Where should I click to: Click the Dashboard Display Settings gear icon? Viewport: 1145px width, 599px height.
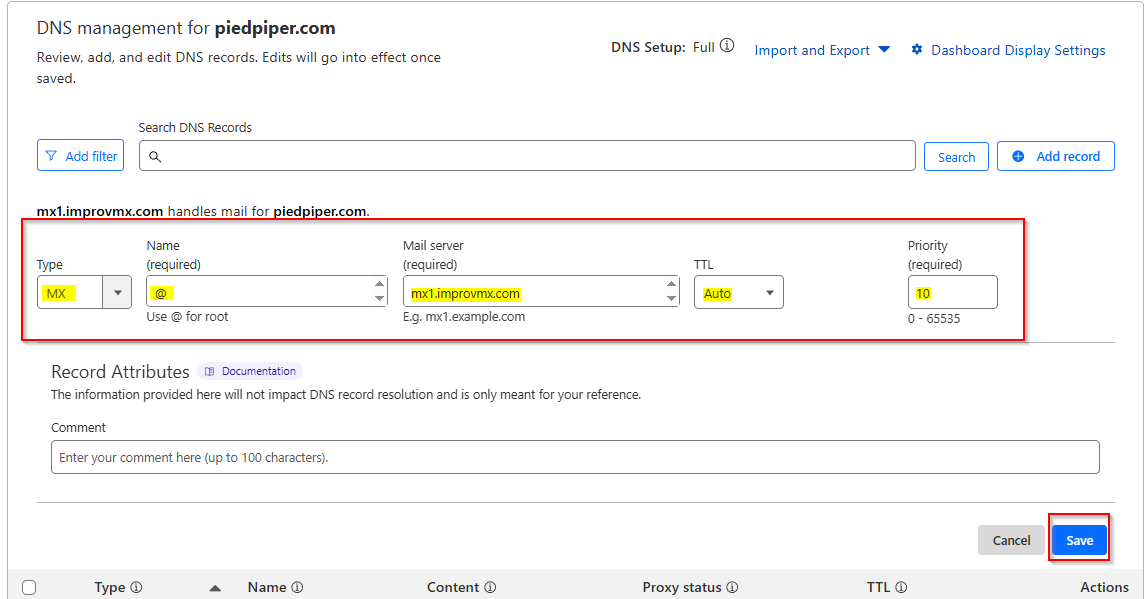pos(916,50)
